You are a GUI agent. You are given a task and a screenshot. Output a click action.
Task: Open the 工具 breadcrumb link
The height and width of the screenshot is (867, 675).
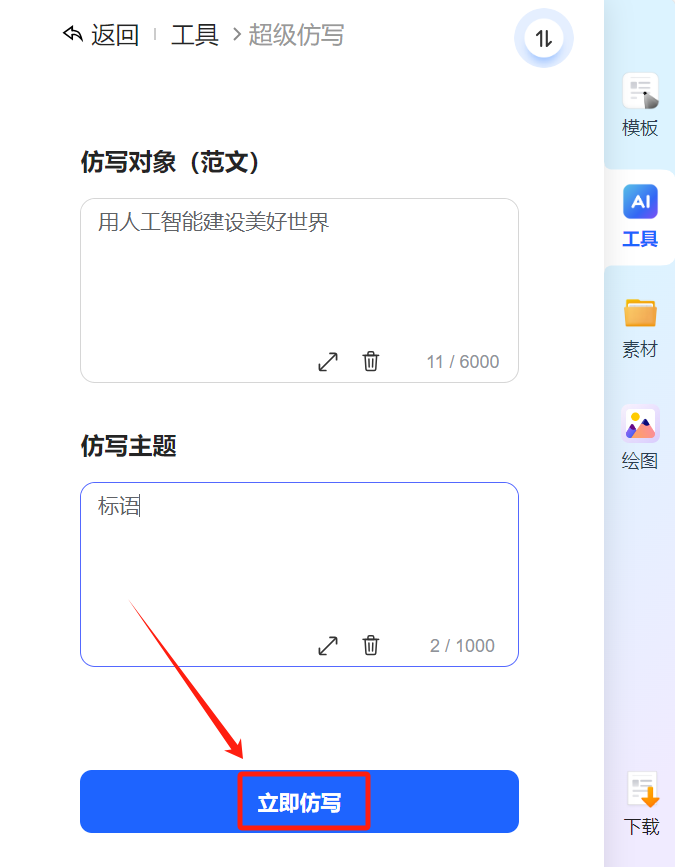[195, 35]
